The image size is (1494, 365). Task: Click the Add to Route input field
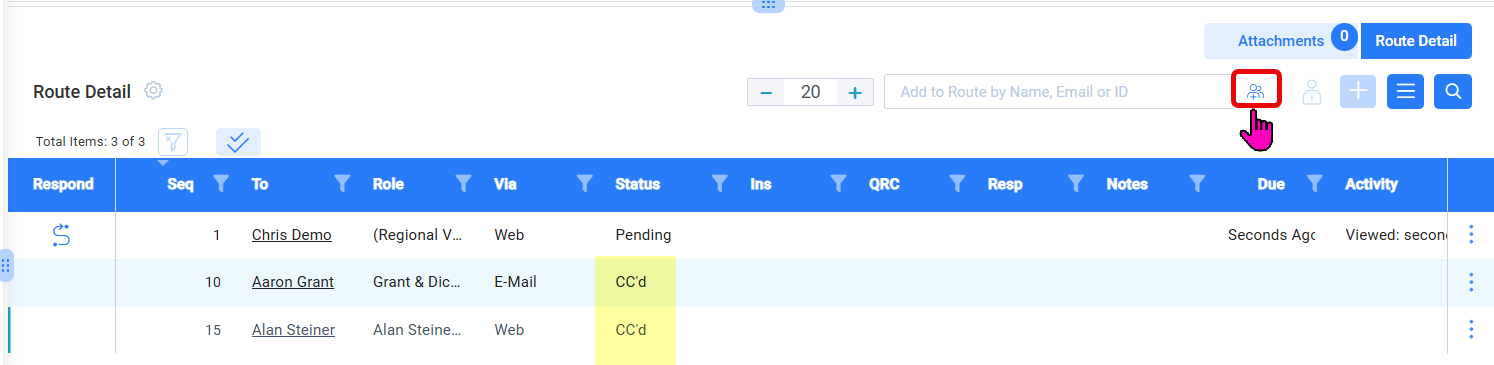(1058, 92)
